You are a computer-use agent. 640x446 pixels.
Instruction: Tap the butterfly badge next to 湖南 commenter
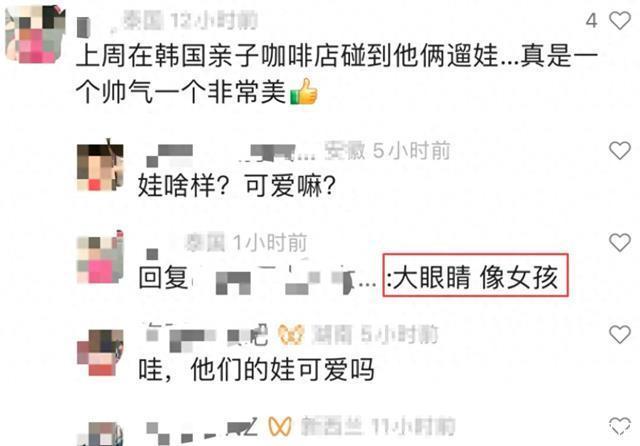point(291,335)
